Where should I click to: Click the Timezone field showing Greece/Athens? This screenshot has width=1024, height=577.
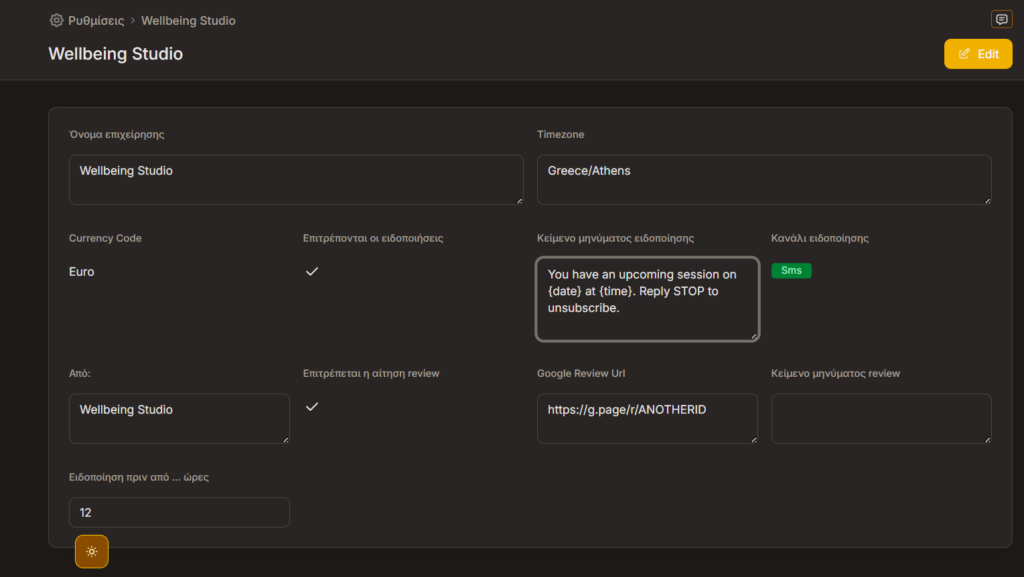pyautogui.click(x=764, y=179)
